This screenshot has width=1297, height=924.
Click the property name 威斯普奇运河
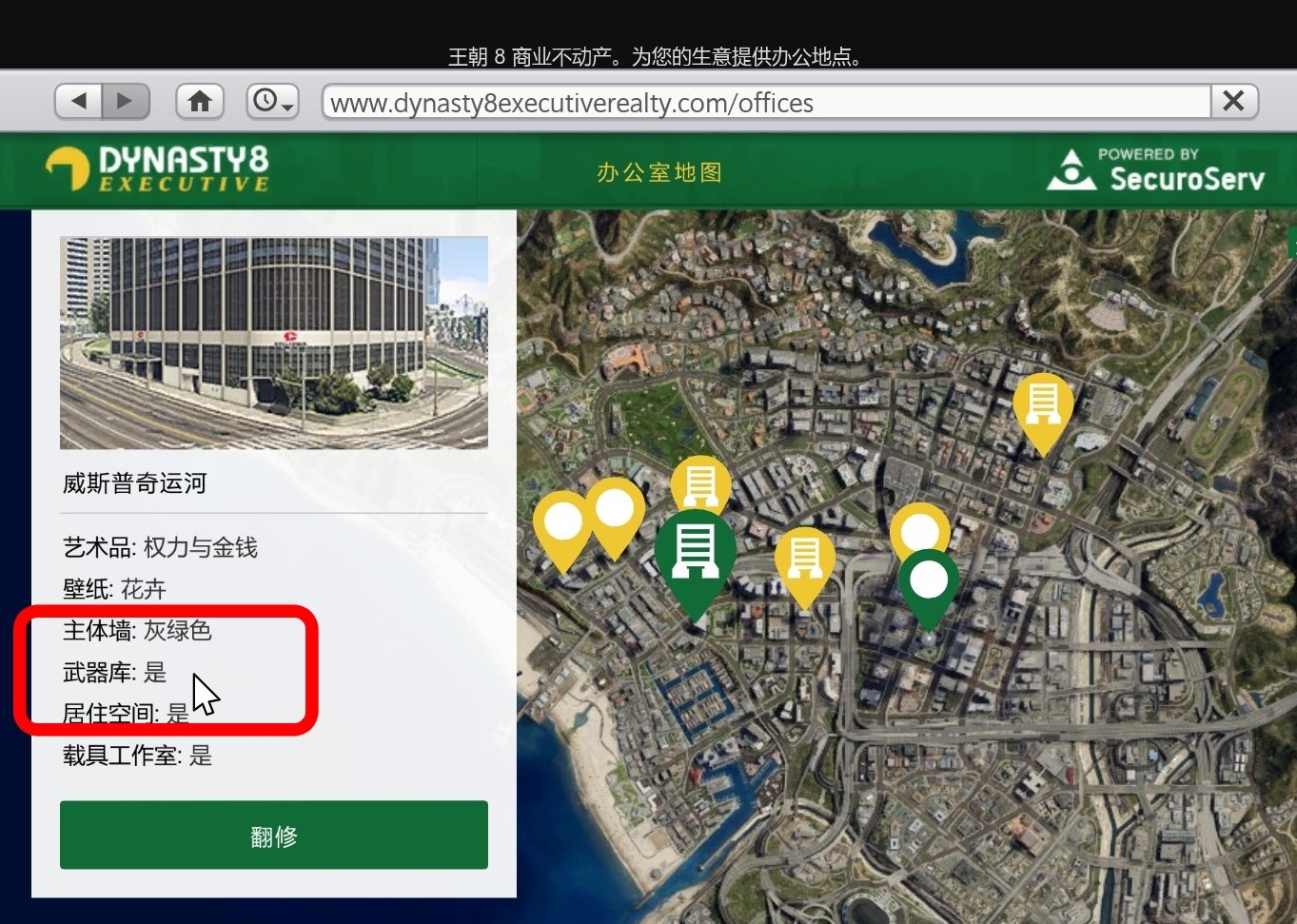(x=135, y=483)
